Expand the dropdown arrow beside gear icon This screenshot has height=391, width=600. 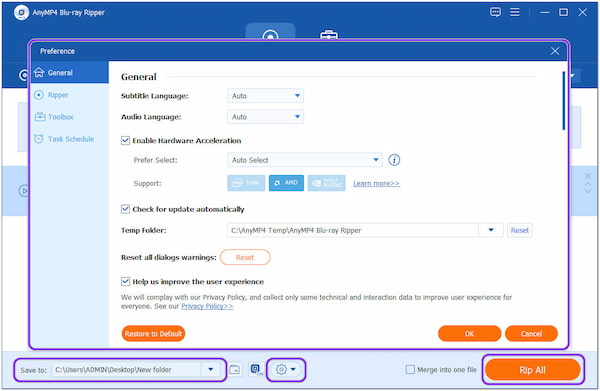tap(293, 370)
